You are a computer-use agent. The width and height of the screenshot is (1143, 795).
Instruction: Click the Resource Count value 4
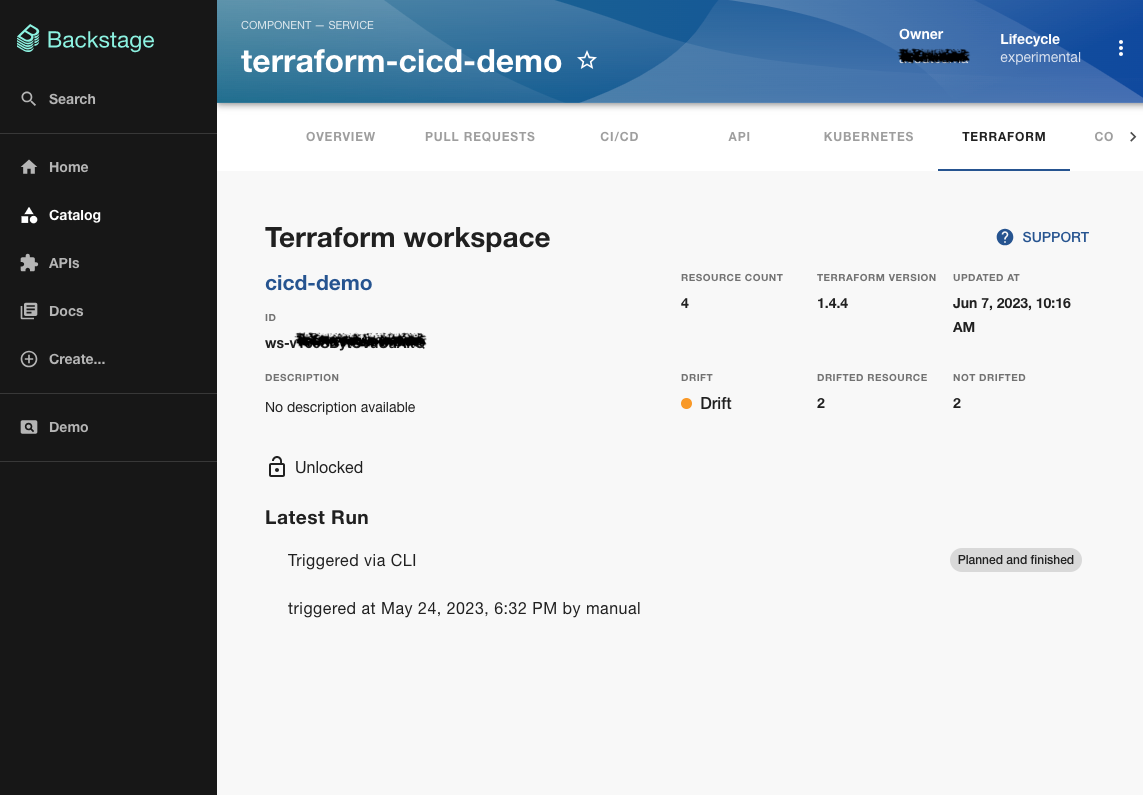click(684, 303)
